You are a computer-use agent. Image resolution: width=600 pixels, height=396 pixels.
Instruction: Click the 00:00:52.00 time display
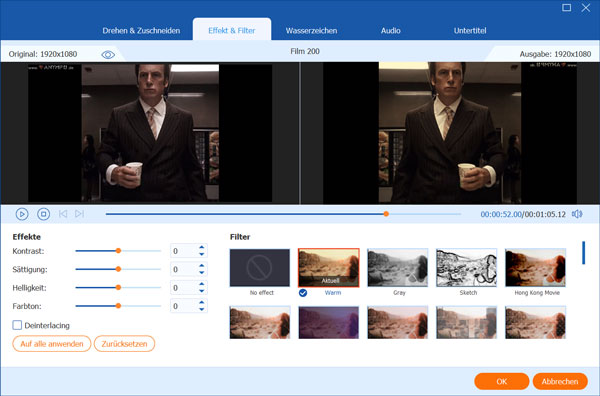tap(501, 214)
